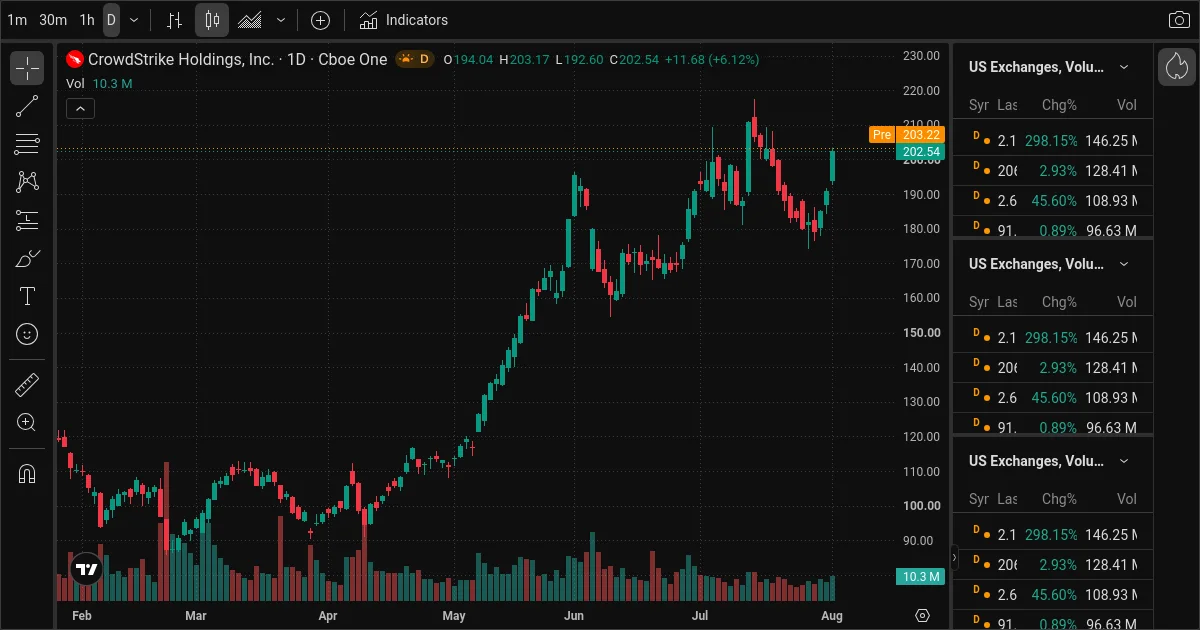Activate the zoom in tool

click(x=27, y=422)
